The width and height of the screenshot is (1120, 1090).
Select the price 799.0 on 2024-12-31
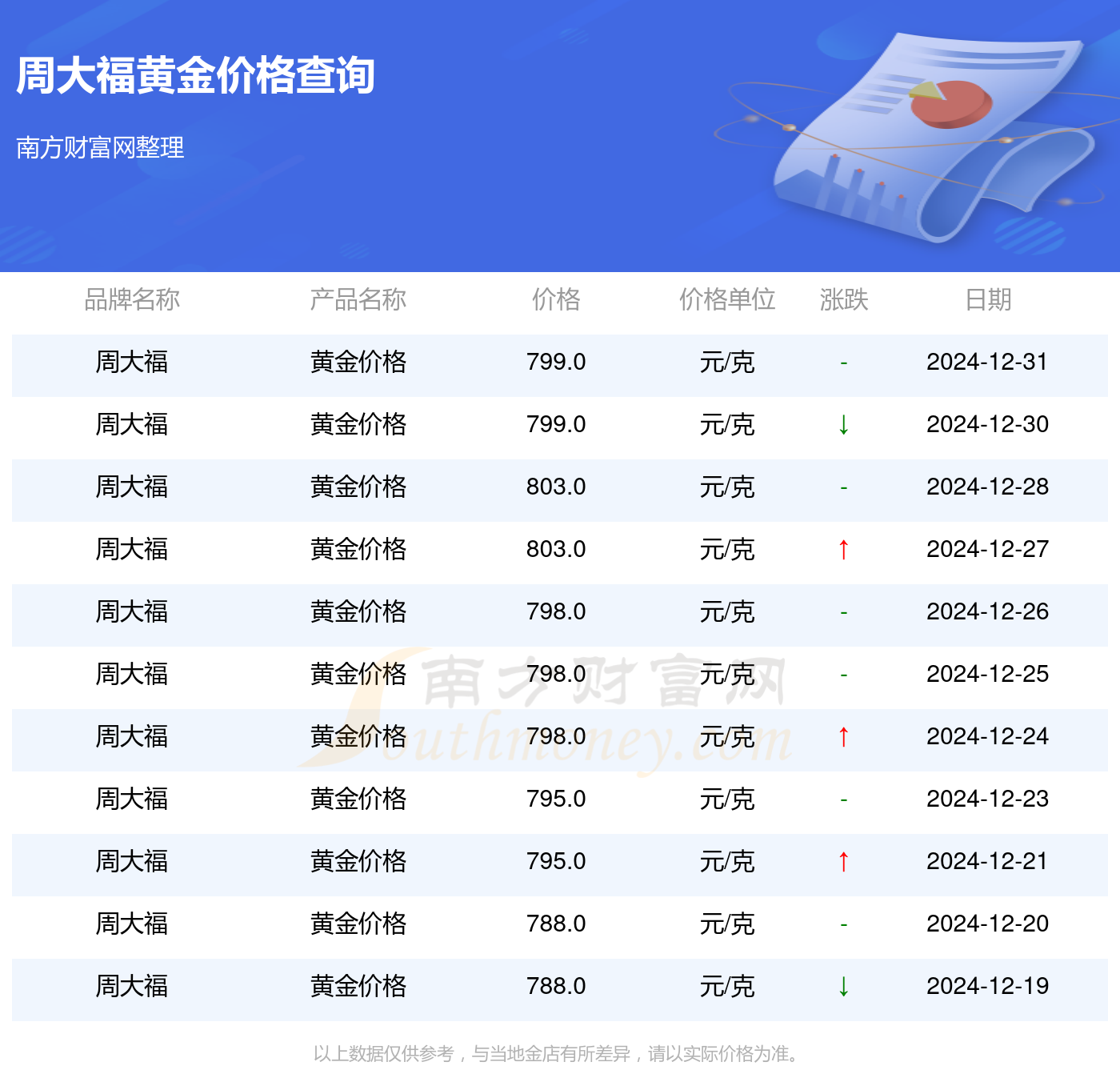coord(555,363)
